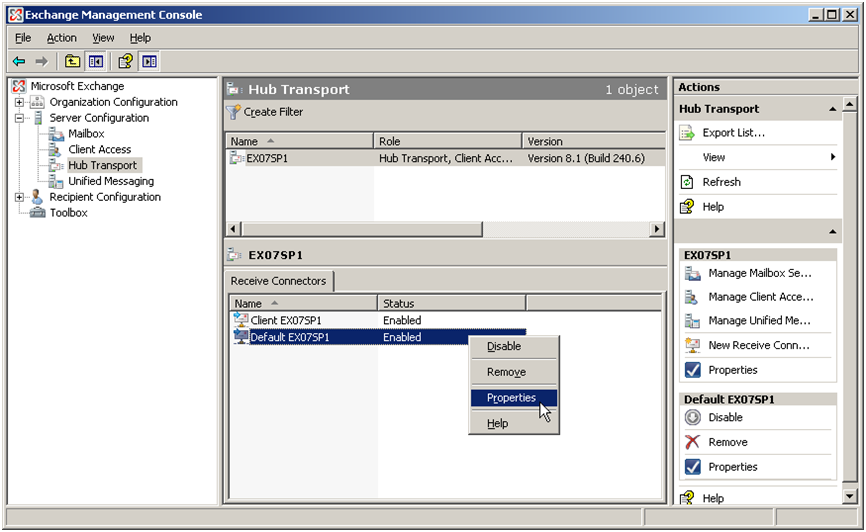The height and width of the screenshot is (532, 866).
Task: Click the Up One Level toolbar icon
Action: coord(73,62)
